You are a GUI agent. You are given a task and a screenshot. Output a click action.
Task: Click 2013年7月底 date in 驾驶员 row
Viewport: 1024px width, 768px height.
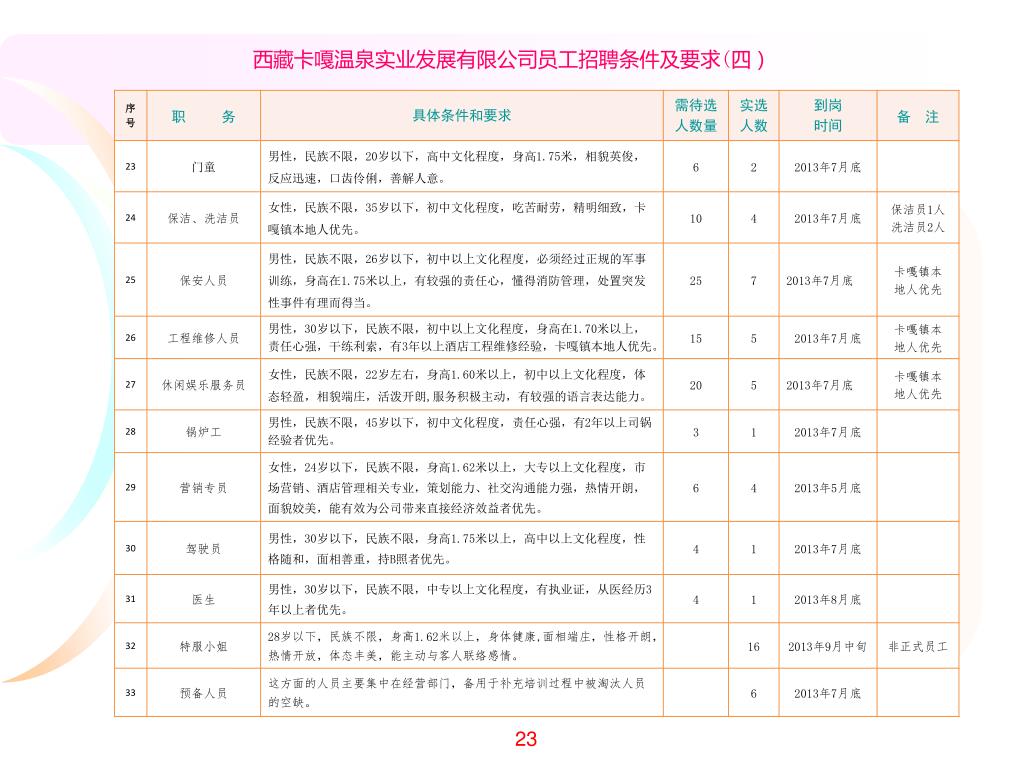pyautogui.click(x=827, y=549)
